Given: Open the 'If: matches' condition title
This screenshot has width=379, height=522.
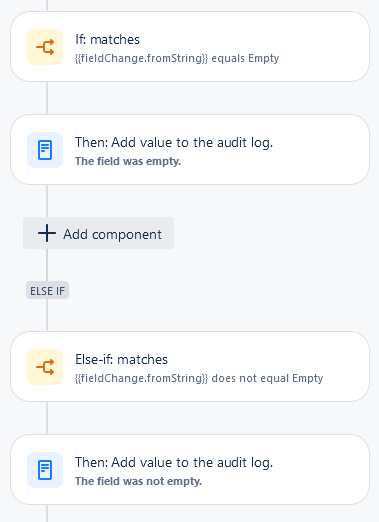Looking at the screenshot, I should click(107, 40).
